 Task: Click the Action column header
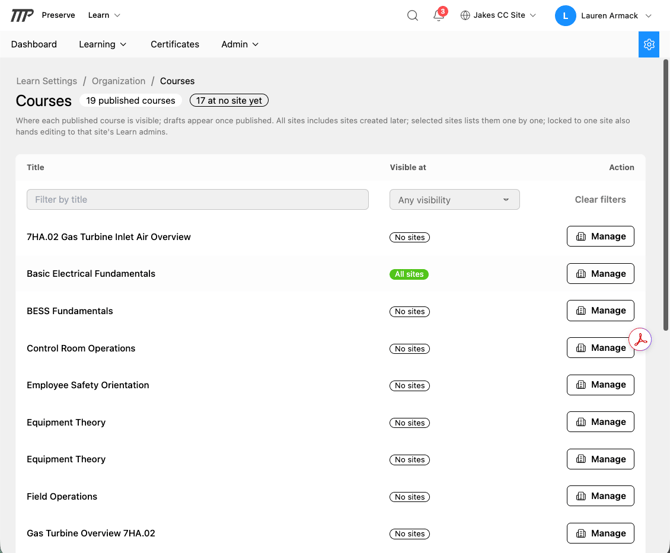pos(621,168)
